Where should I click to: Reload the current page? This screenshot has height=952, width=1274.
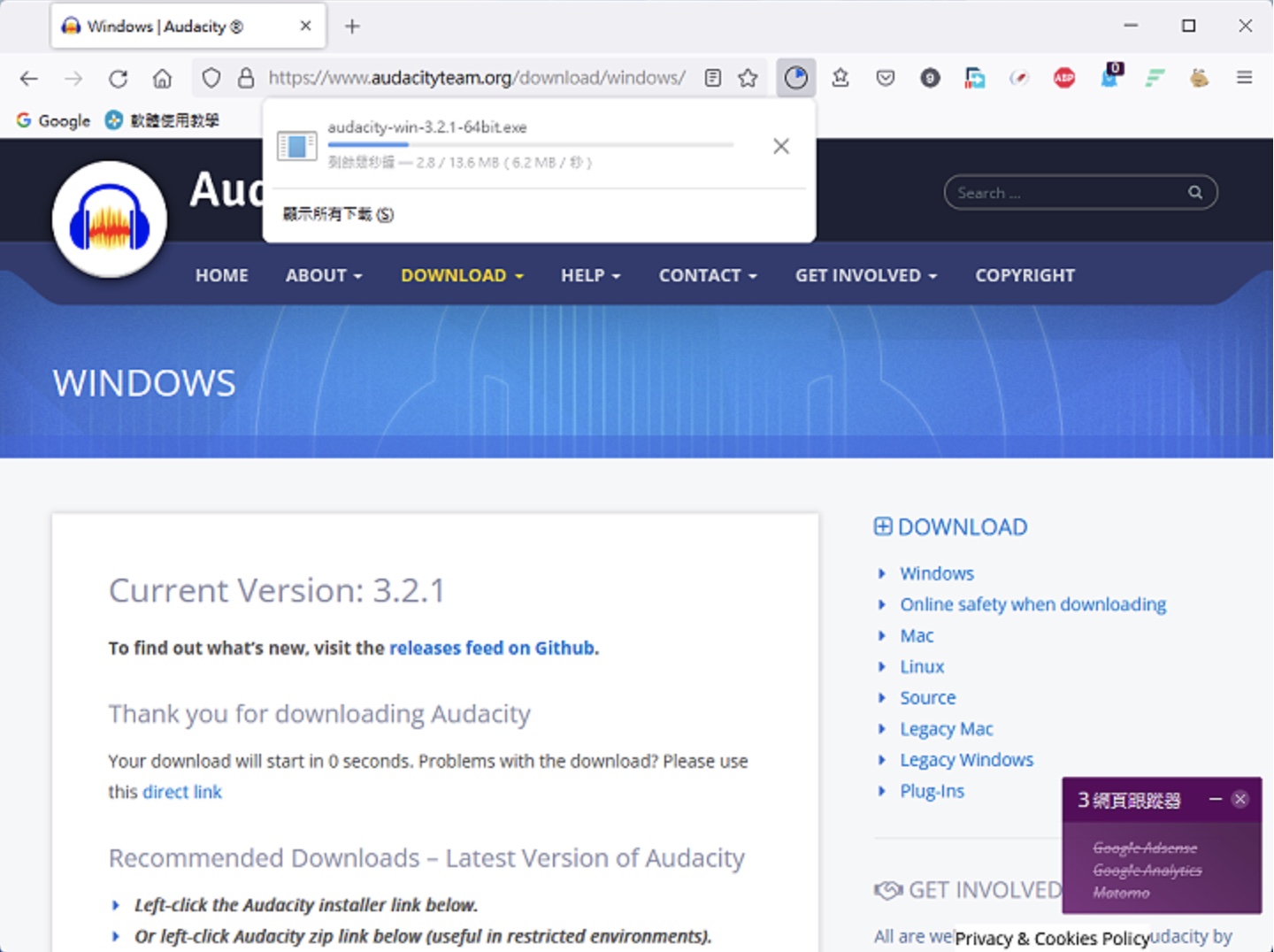coord(118,79)
